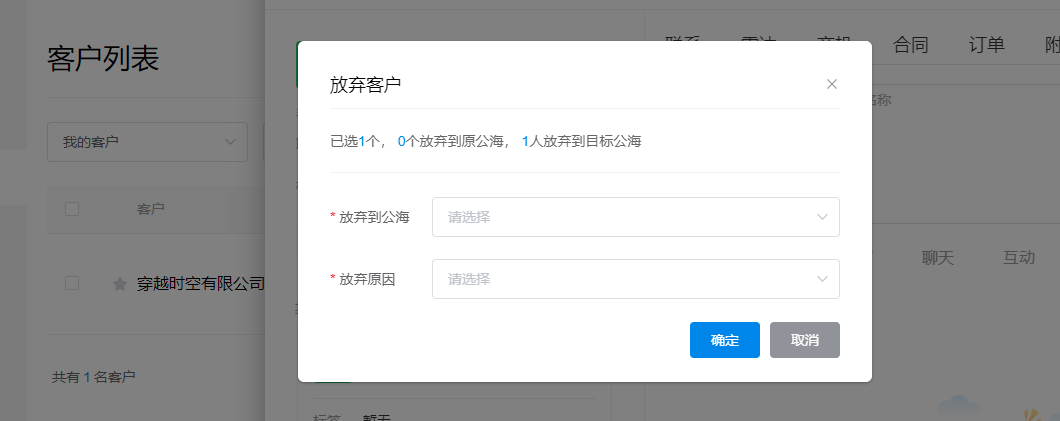Open the 互动 tab
Screen dimensions: 1060x421
tap(1018, 258)
